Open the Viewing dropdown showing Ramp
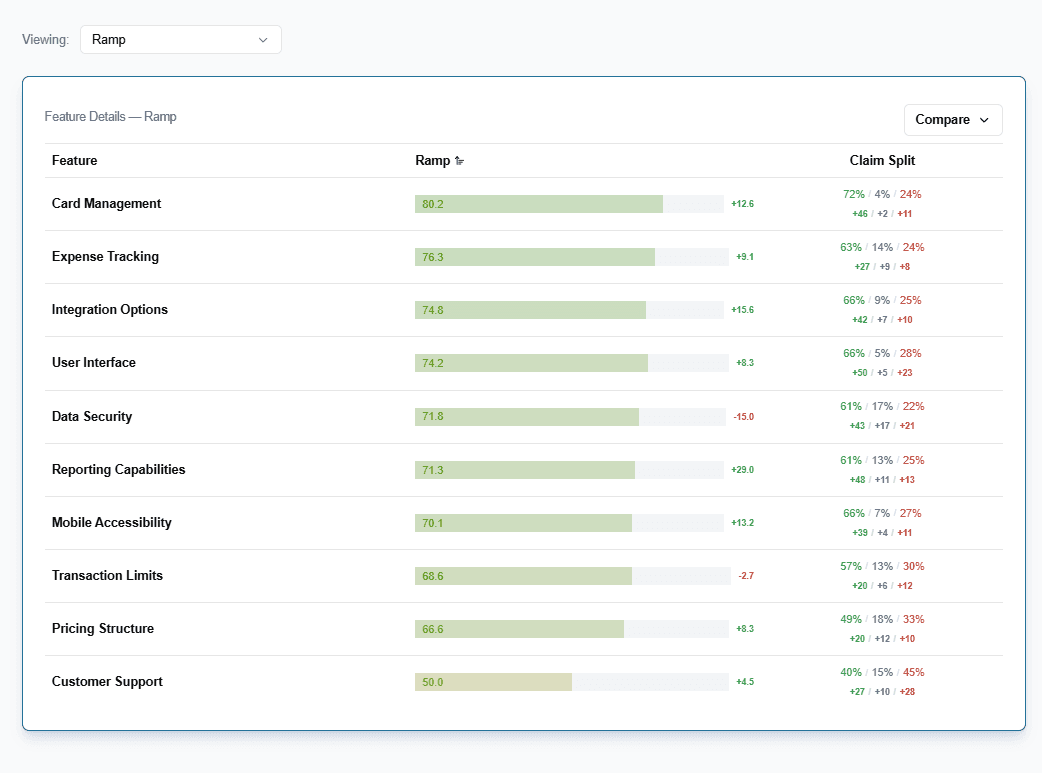This screenshot has height=773, width=1042. pos(181,40)
